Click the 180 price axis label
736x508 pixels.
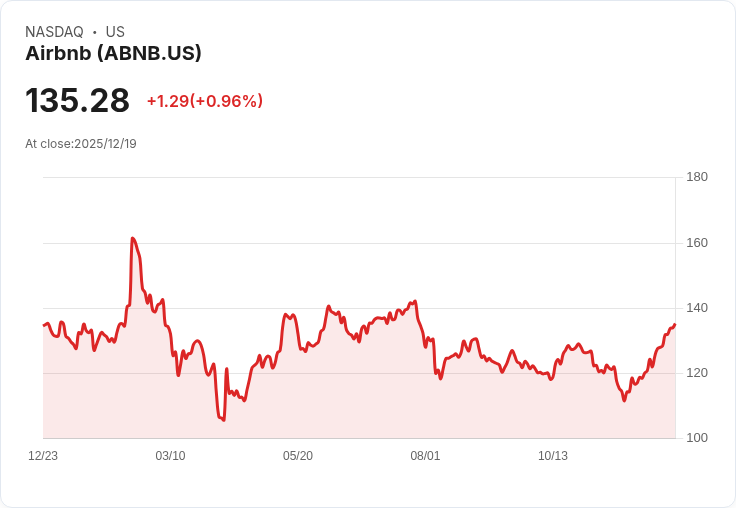pos(697,177)
